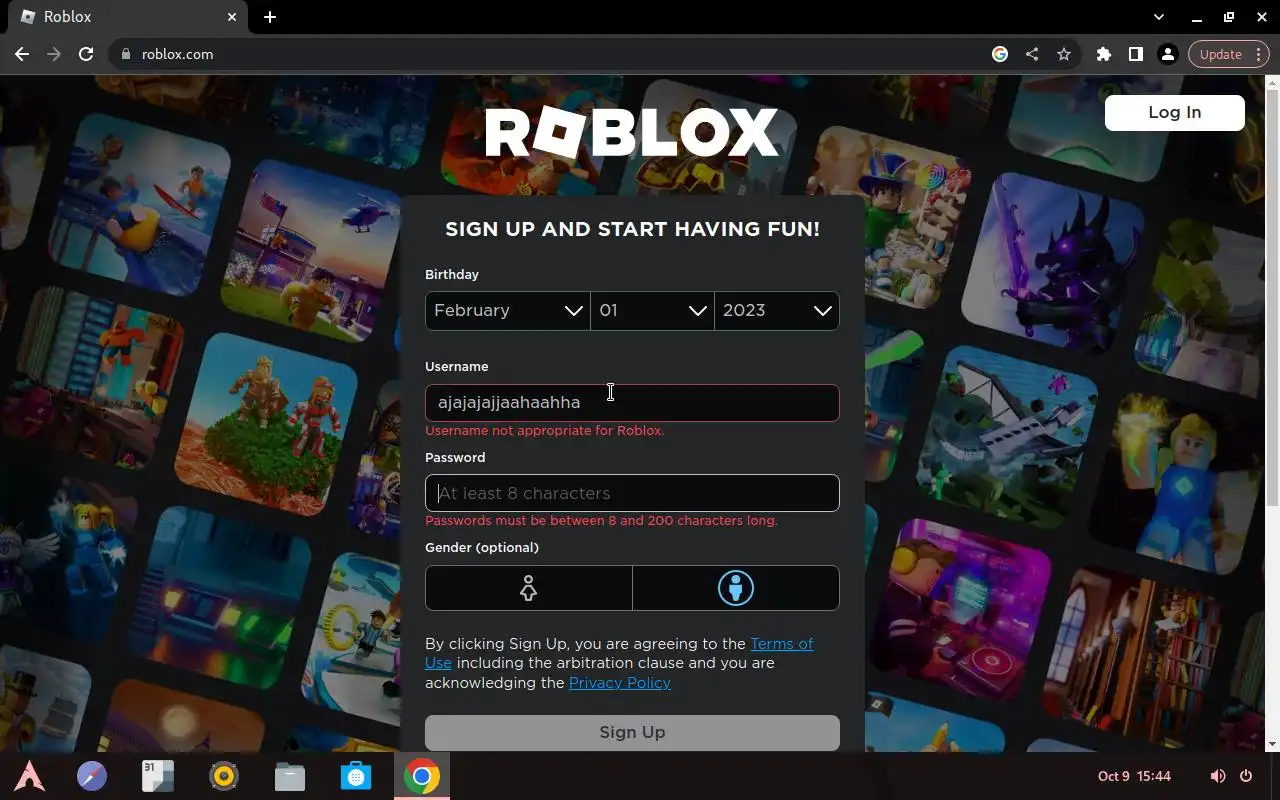Image resolution: width=1280 pixels, height=800 pixels.
Task: Click the Sign Up button
Action: pyautogui.click(x=632, y=732)
